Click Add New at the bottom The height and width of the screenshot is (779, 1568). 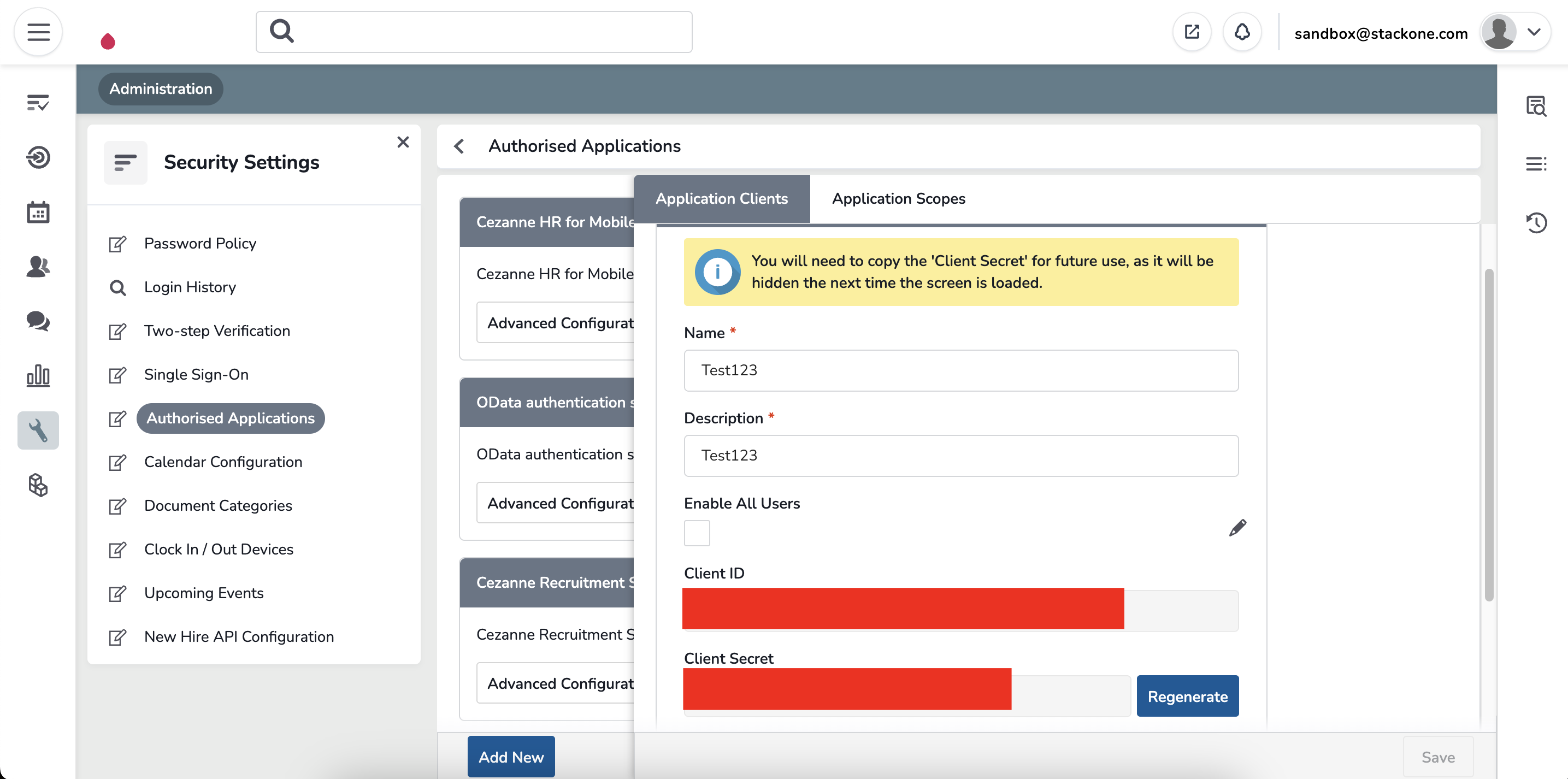point(511,757)
